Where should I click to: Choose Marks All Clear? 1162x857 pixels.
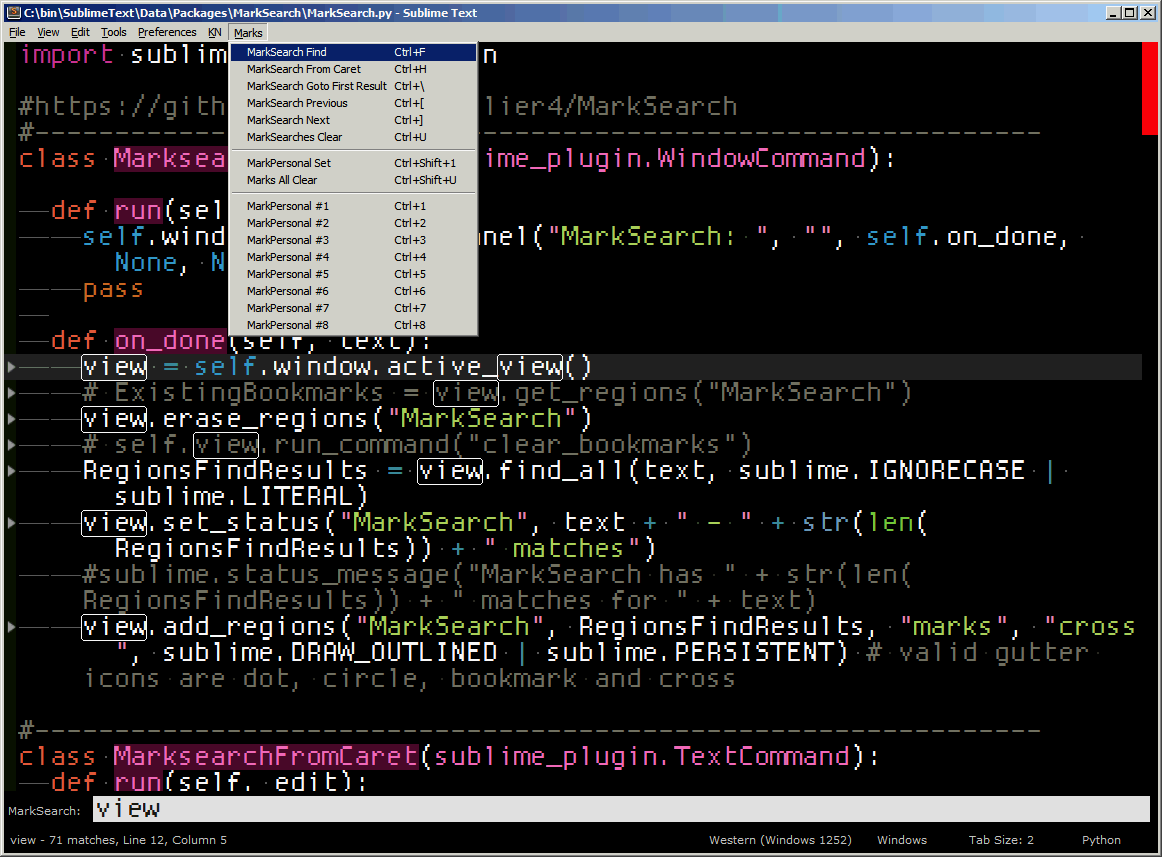click(x=353, y=180)
